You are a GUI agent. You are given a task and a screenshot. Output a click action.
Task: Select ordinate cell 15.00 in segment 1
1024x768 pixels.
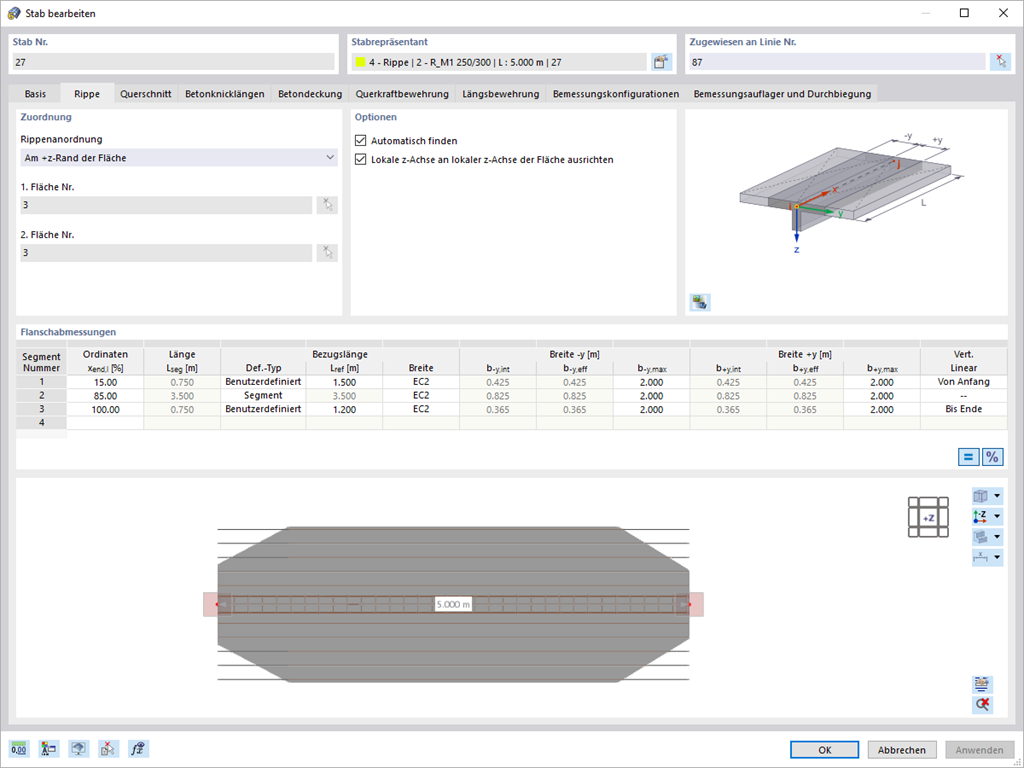tap(105, 382)
